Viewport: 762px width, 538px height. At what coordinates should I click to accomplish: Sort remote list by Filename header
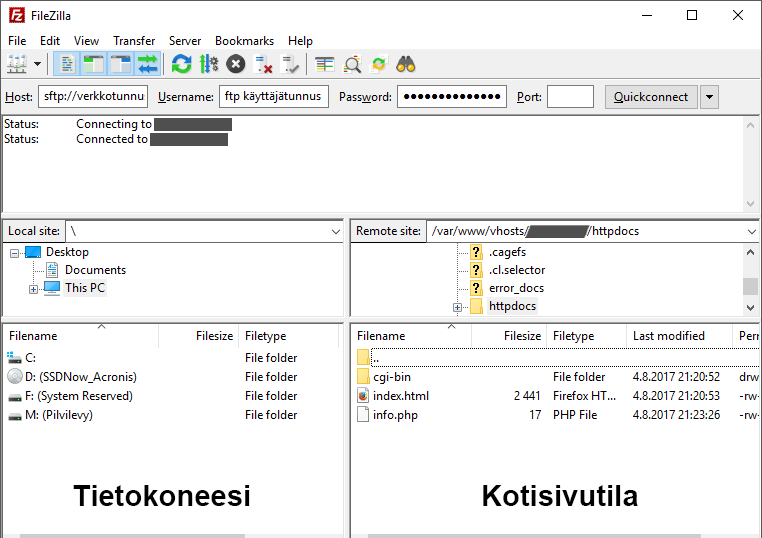point(412,336)
